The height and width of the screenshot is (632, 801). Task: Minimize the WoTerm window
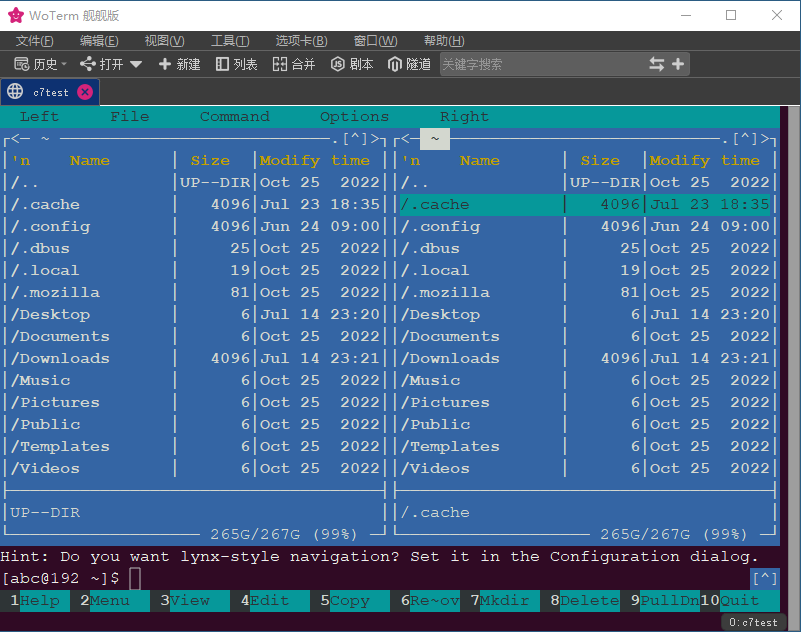point(686,15)
